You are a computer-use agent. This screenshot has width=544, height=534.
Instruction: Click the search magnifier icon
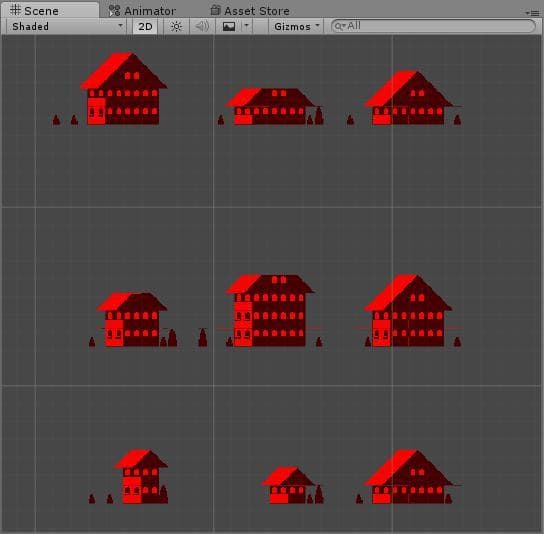pos(339,26)
